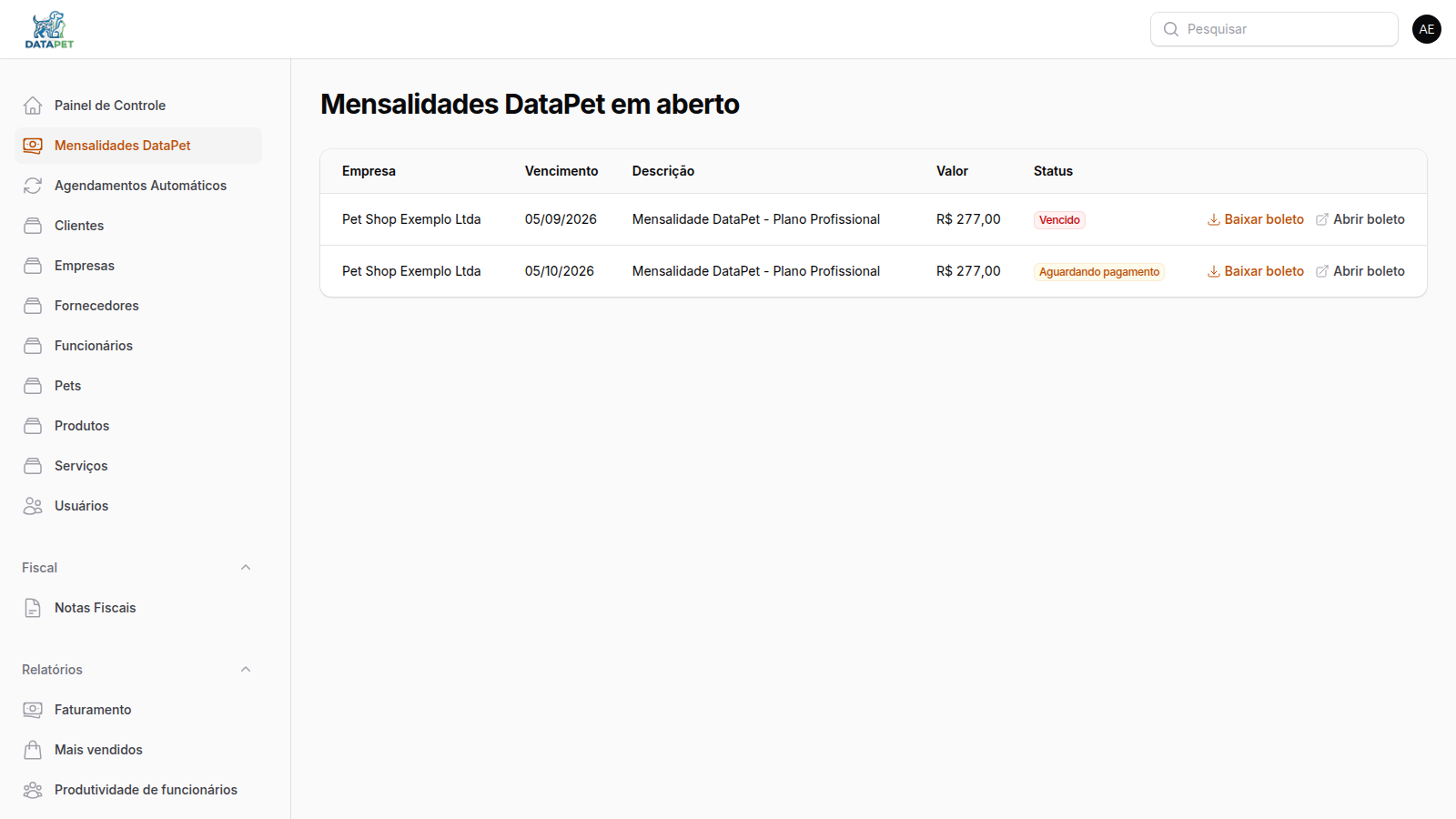Click the Pets sidebar icon
The height and width of the screenshot is (819, 1456).
pos(33,386)
